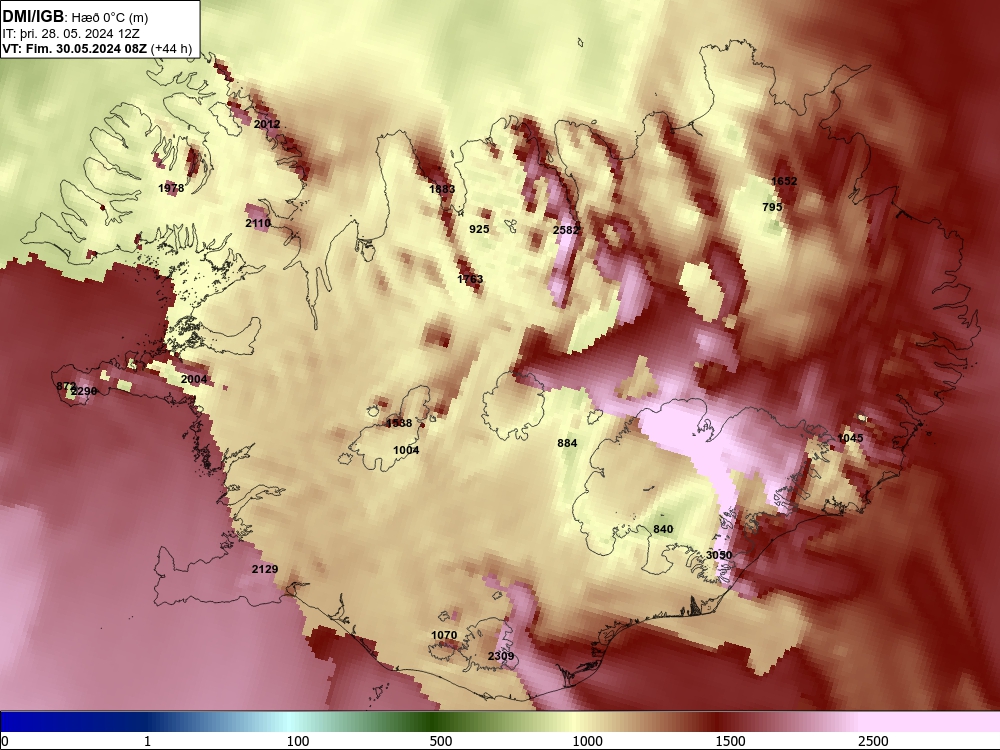The image size is (1000, 750).
Task: Click the 872 height label
Action: [66, 386]
